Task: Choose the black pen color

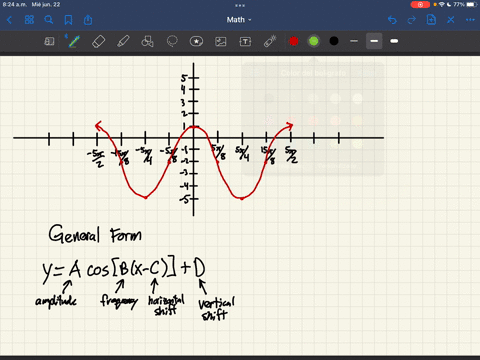Action: [334, 41]
